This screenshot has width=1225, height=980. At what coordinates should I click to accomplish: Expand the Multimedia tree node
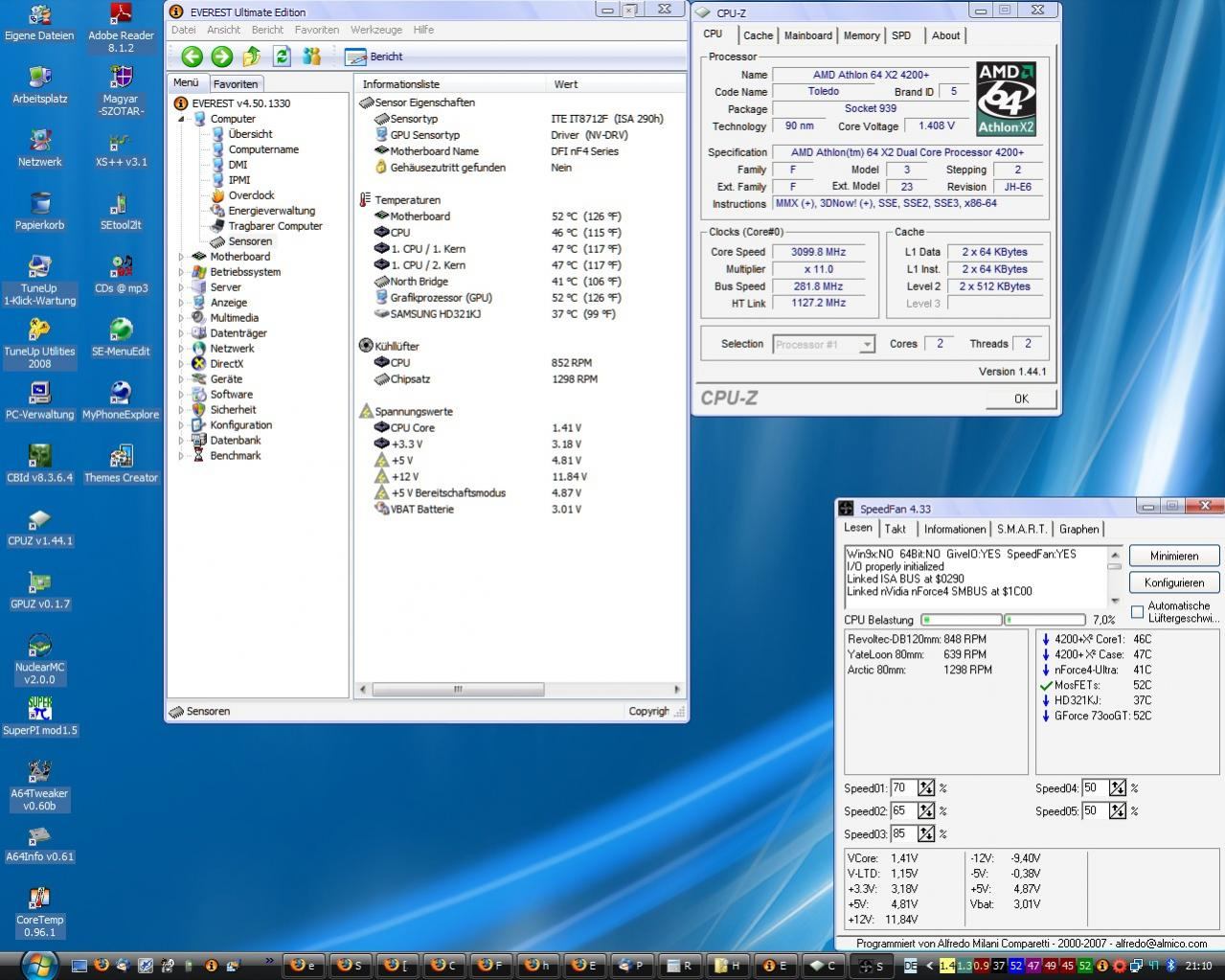click(x=181, y=318)
